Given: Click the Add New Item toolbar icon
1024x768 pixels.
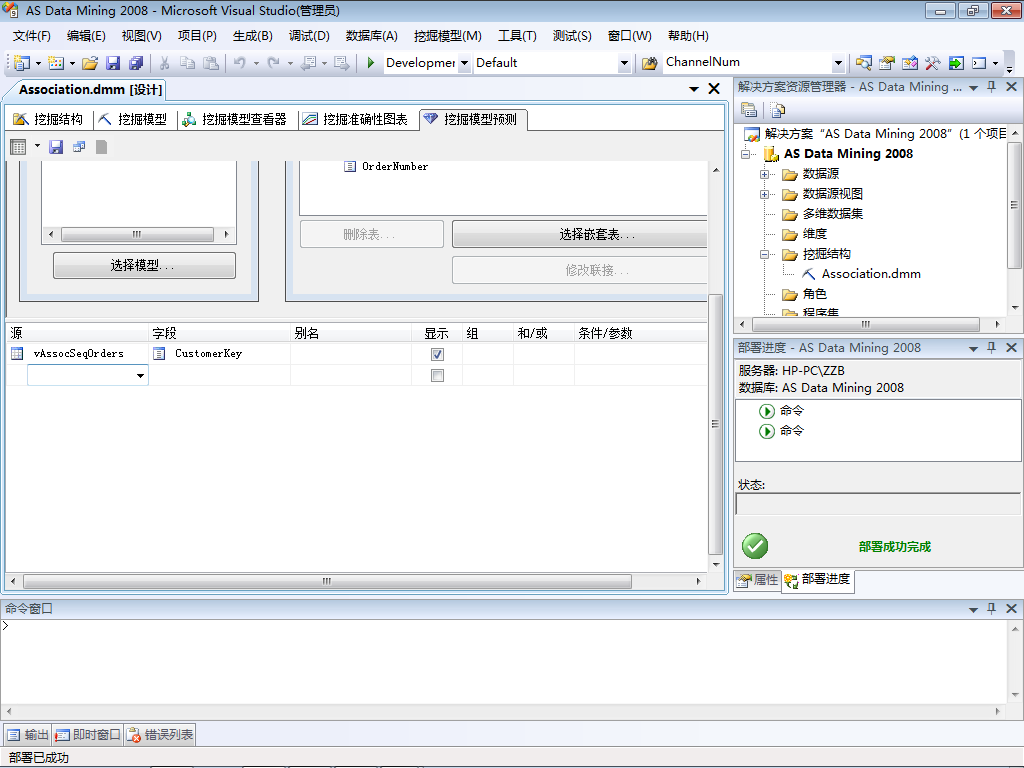Looking at the screenshot, I should pos(56,63).
